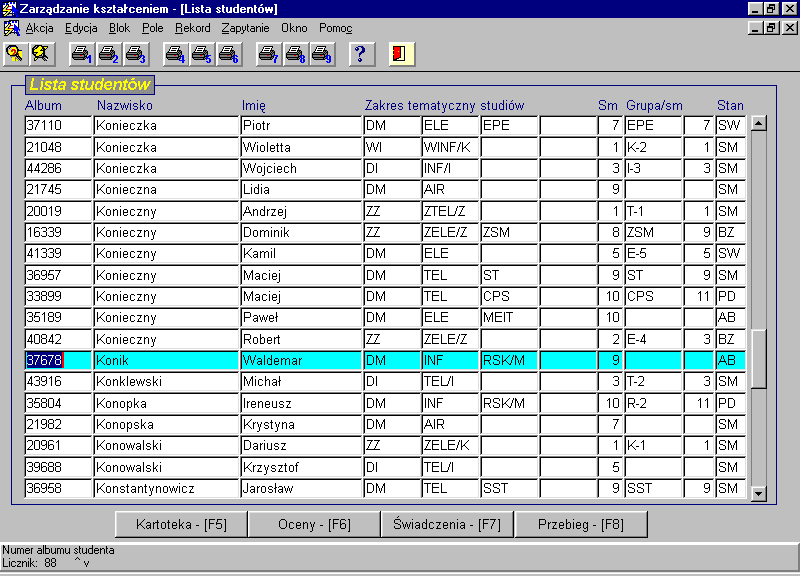Select album number 20961
Screen dimensions: 800x576
click(58, 445)
